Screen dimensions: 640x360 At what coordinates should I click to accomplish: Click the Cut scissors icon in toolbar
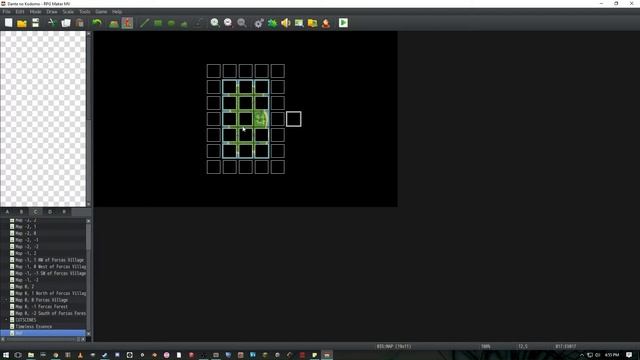coord(52,23)
